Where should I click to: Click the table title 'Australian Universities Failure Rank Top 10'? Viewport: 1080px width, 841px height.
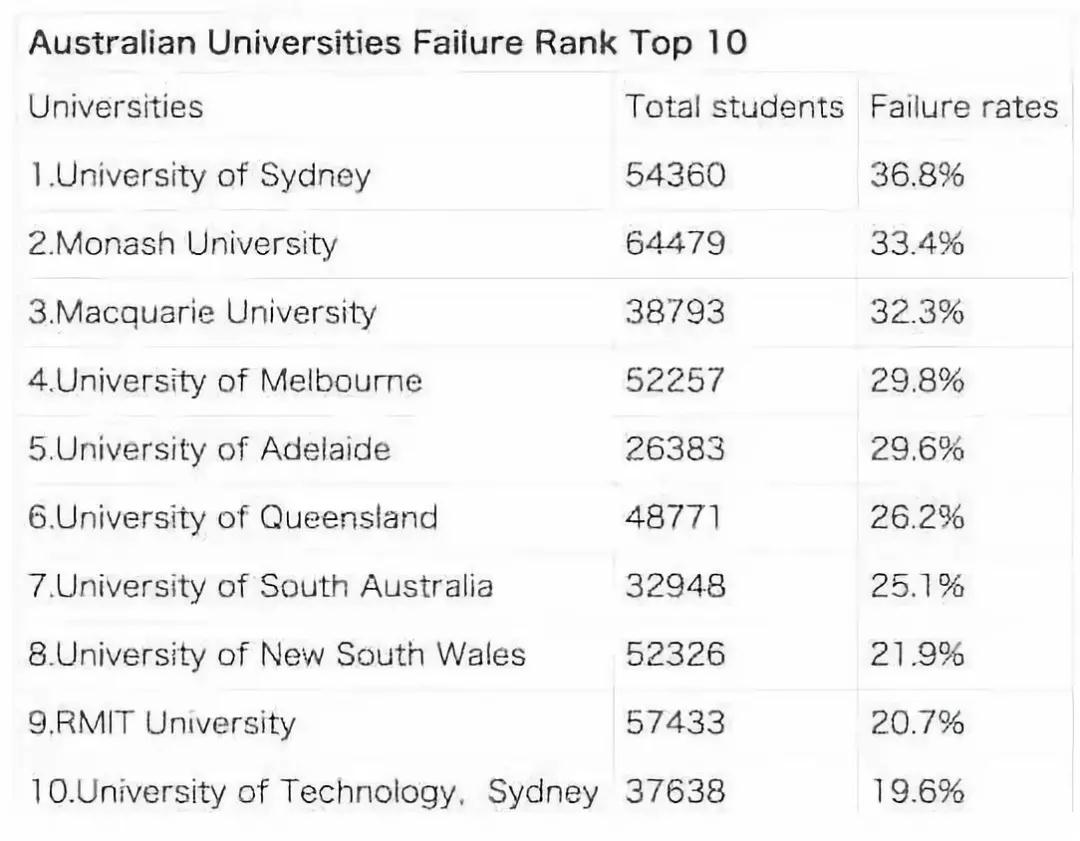[387, 45]
